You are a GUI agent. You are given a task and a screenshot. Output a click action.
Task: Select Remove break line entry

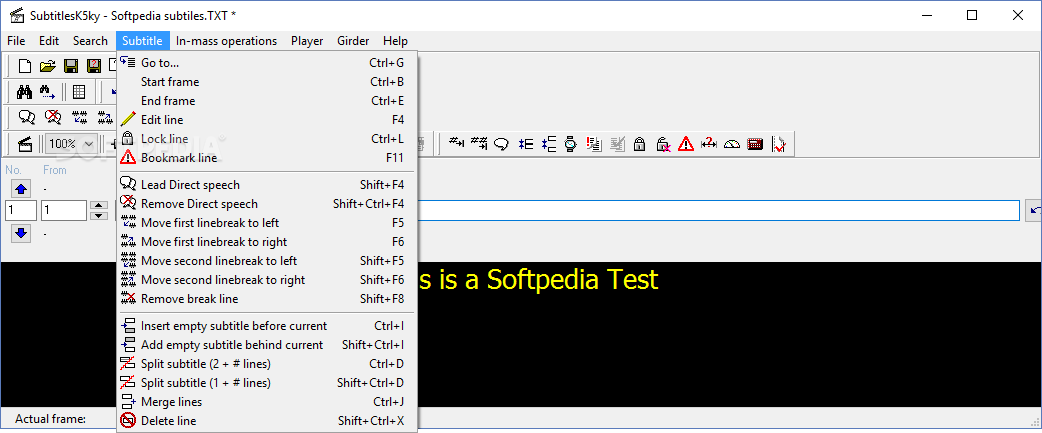click(x=266, y=299)
